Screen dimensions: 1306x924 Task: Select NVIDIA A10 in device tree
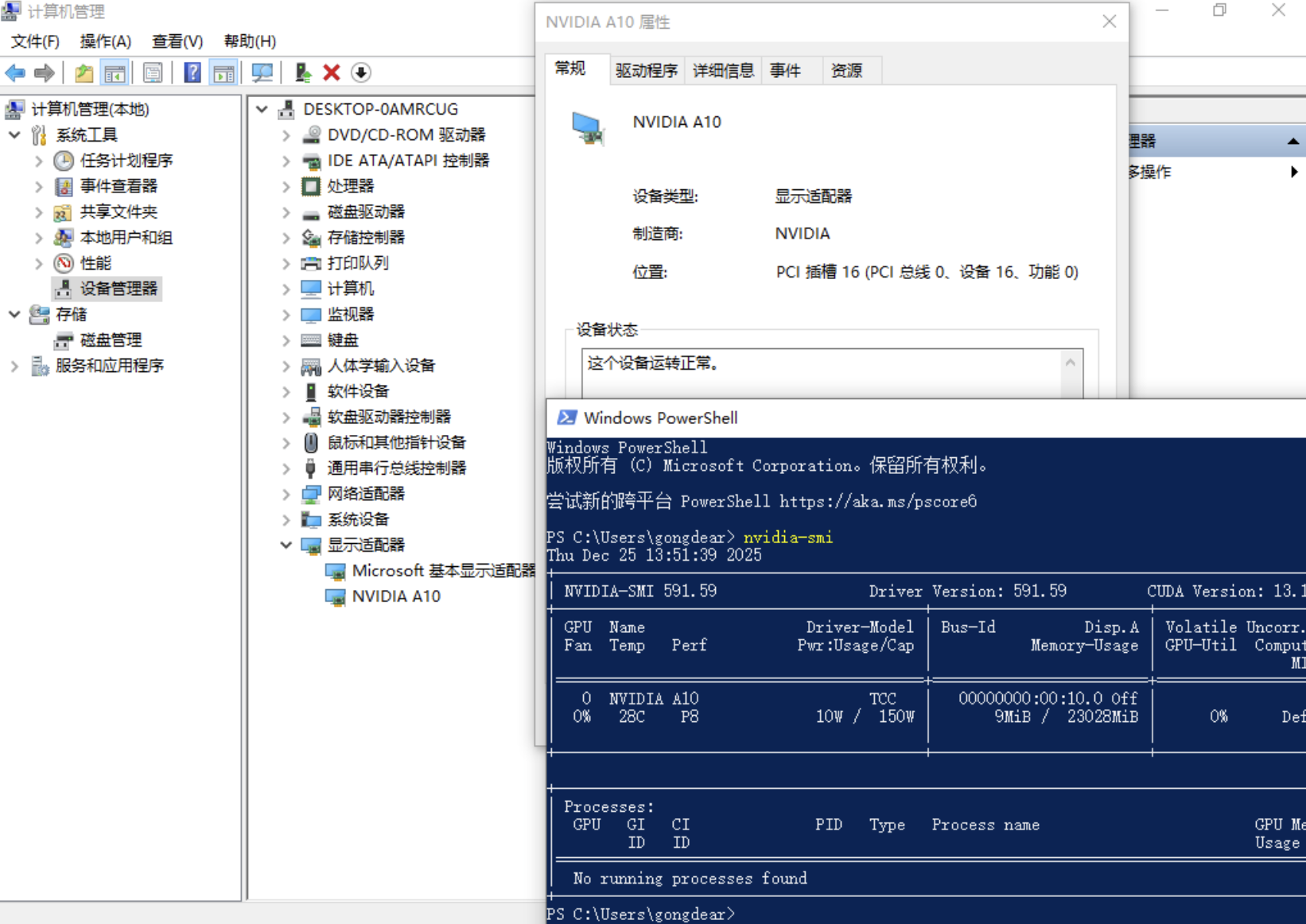pos(395,596)
